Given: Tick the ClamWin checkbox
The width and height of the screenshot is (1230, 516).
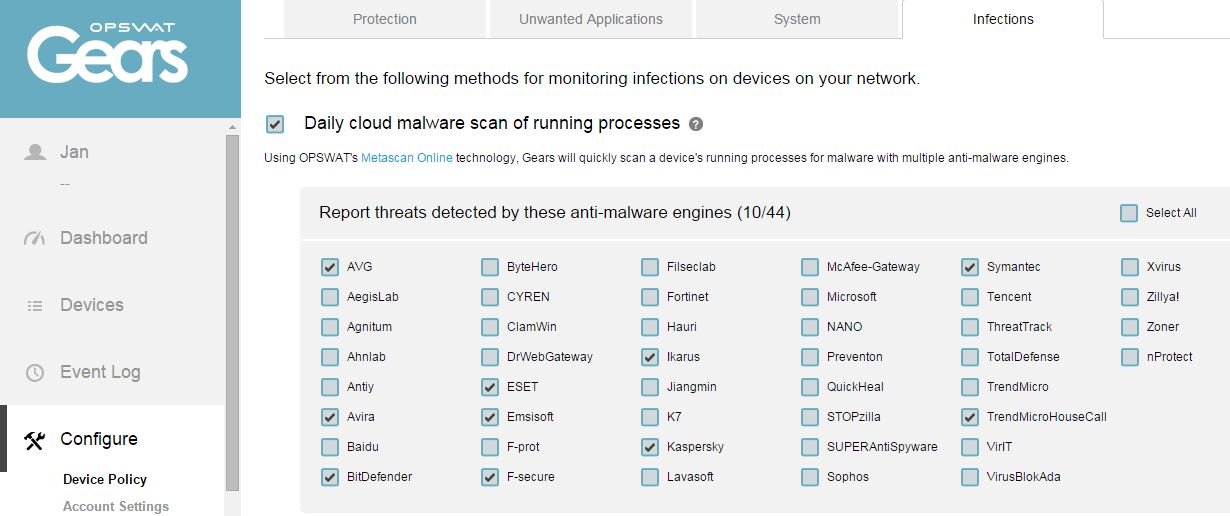Looking at the screenshot, I should pyautogui.click(x=490, y=327).
